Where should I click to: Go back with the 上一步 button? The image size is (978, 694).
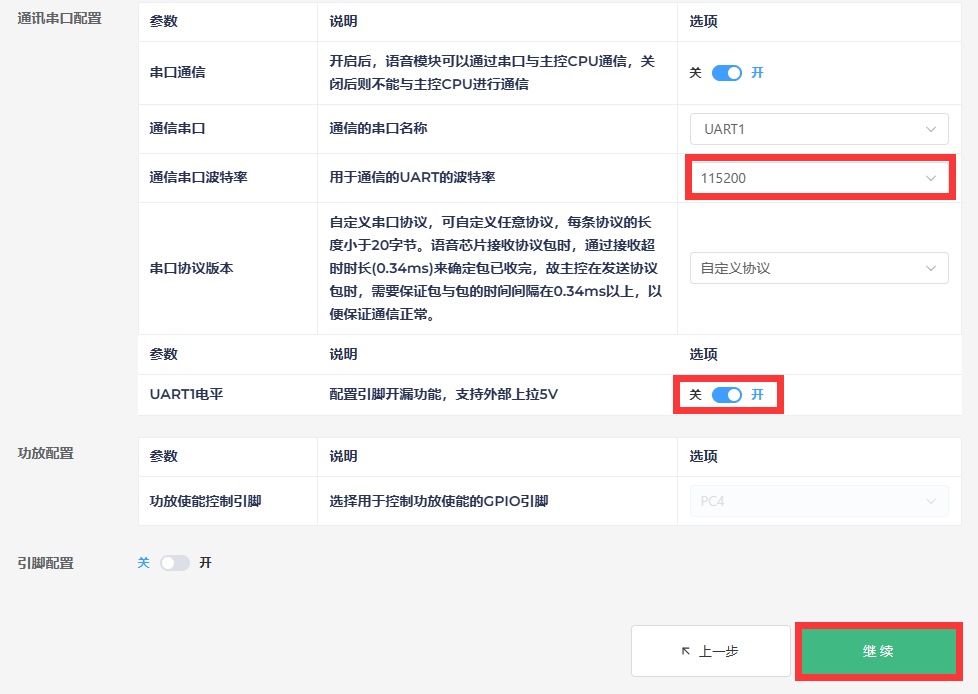711,651
